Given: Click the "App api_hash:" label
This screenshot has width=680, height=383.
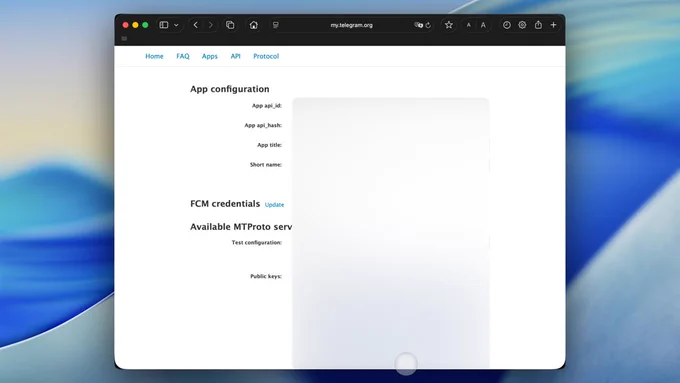Looking at the screenshot, I should (x=263, y=125).
